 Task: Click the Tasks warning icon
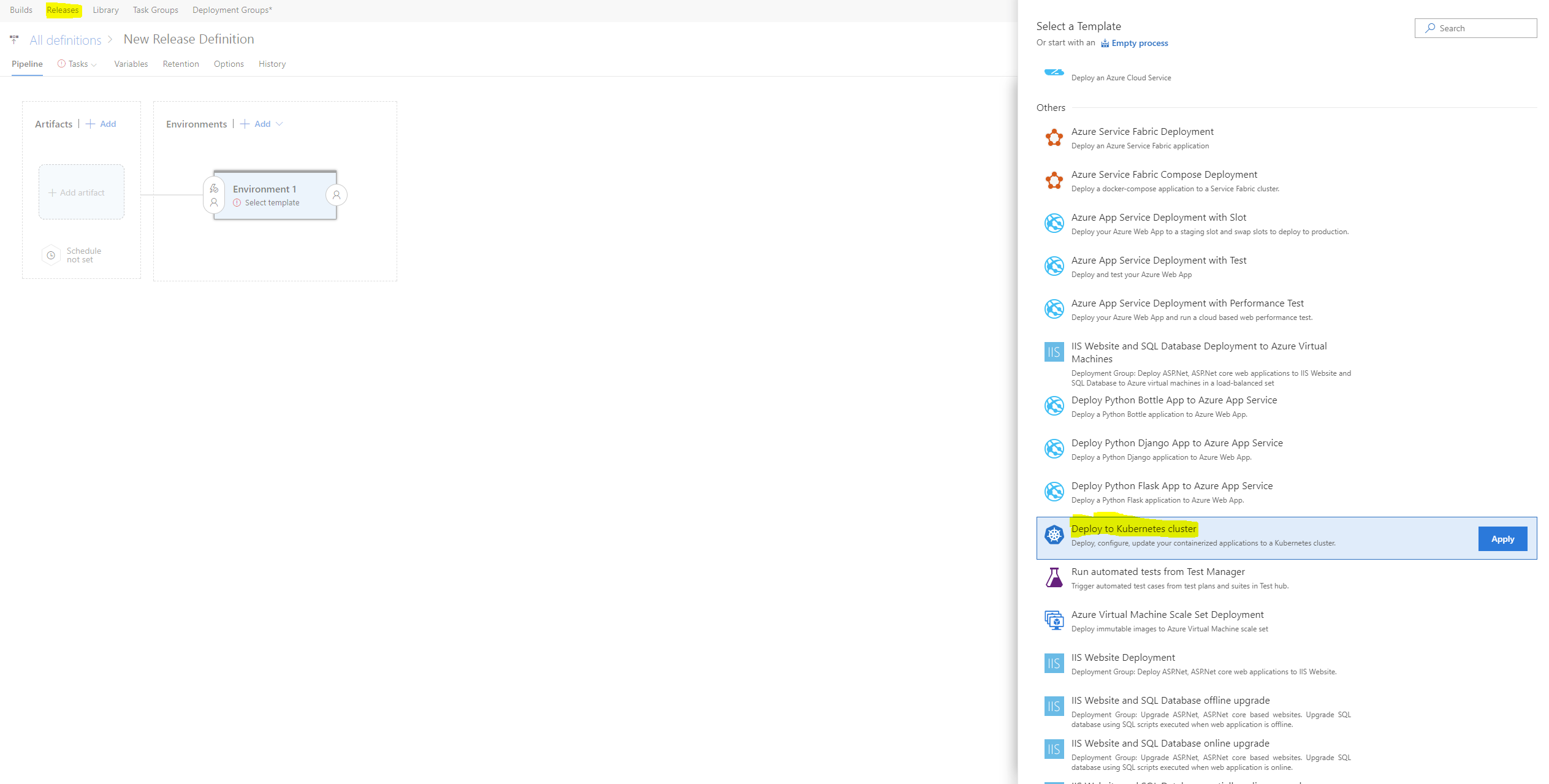pyautogui.click(x=61, y=64)
